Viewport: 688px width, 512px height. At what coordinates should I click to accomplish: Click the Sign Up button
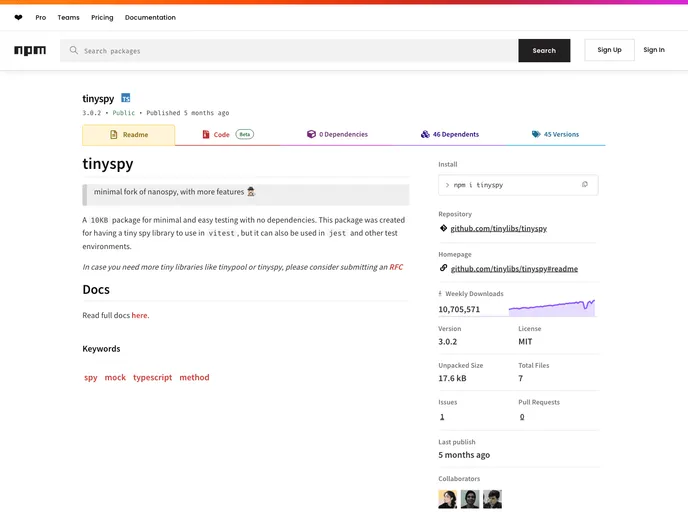pos(609,50)
